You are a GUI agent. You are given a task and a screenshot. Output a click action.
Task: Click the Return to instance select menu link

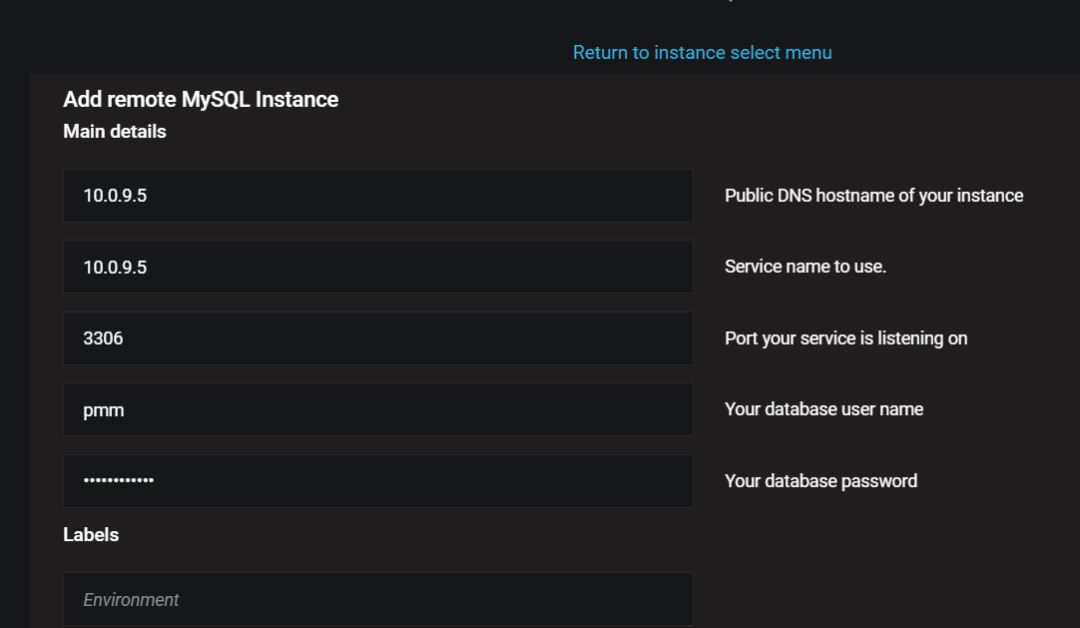[x=702, y=52]
